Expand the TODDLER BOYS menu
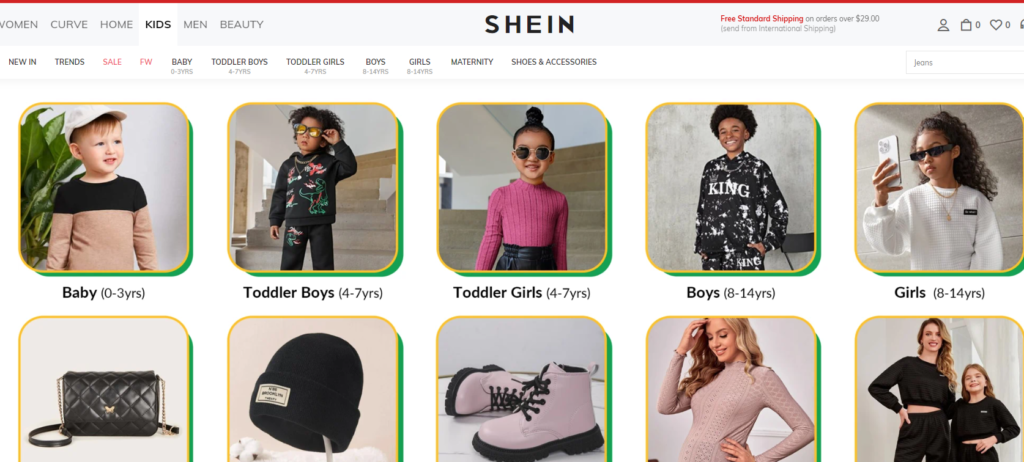 tap(239, 66)
